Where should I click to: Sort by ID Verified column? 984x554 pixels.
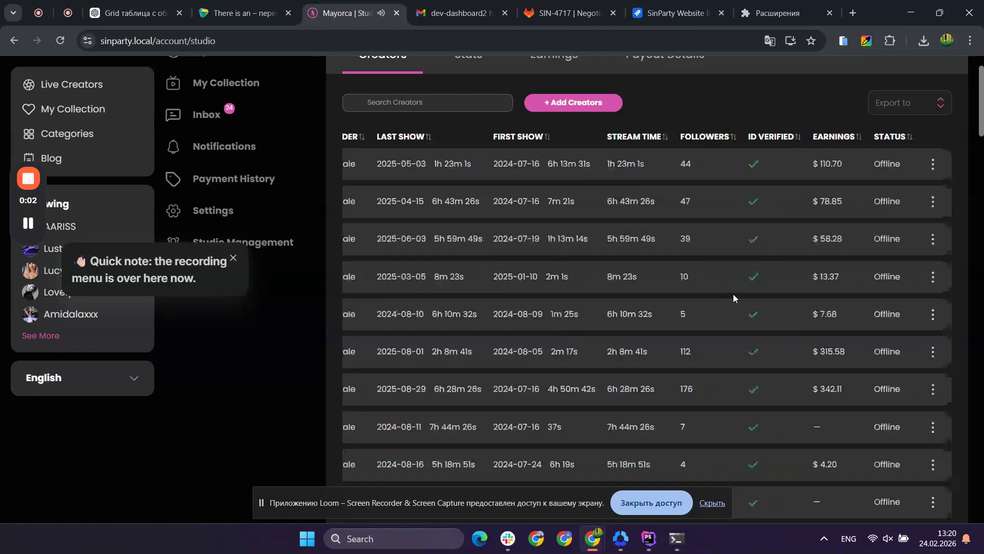point(774,137)
